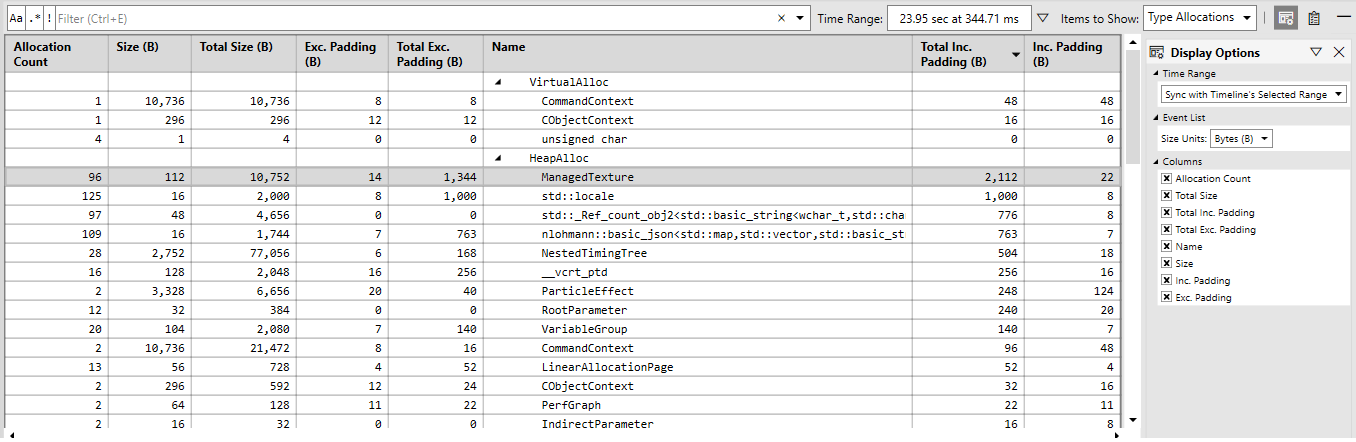The width and height of the screenshot is (1356, 442).
Task: Sort by Exc. Padding (B) column header
Action: [342, 54]
